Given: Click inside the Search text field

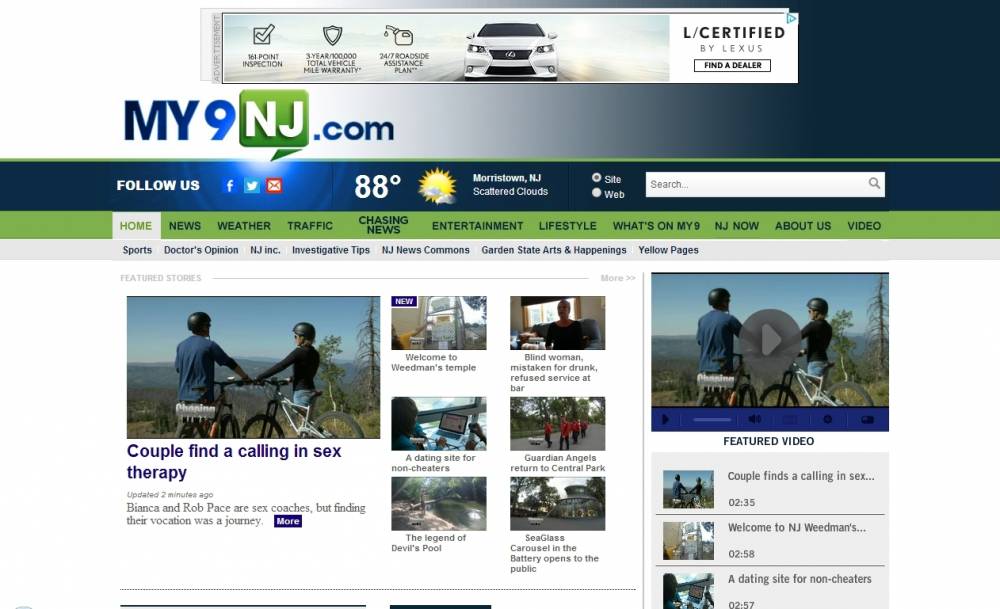Looking at the screenshot, I should pyautogui.click(x=755, y=184).
